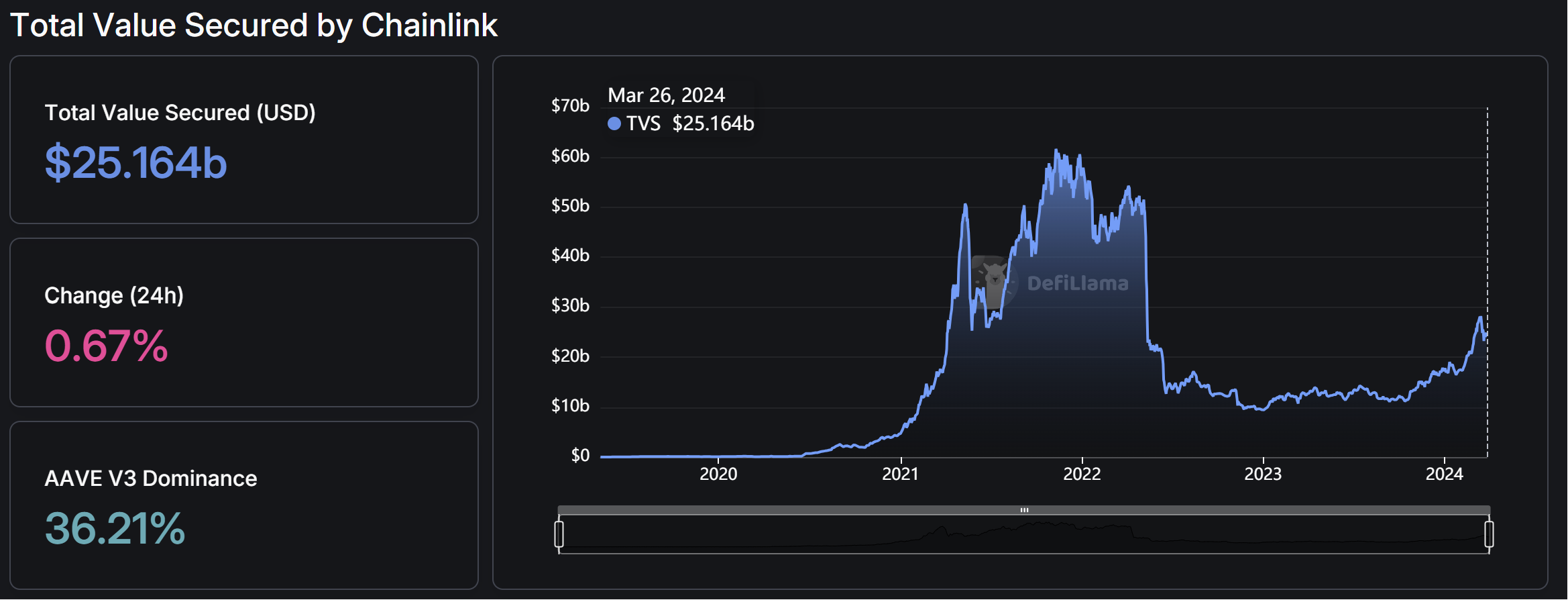The height and width of the screenshot is (600, 1568).
Task: Click the 36.21% AAVE V3 Dominance value
Action: 115,528
